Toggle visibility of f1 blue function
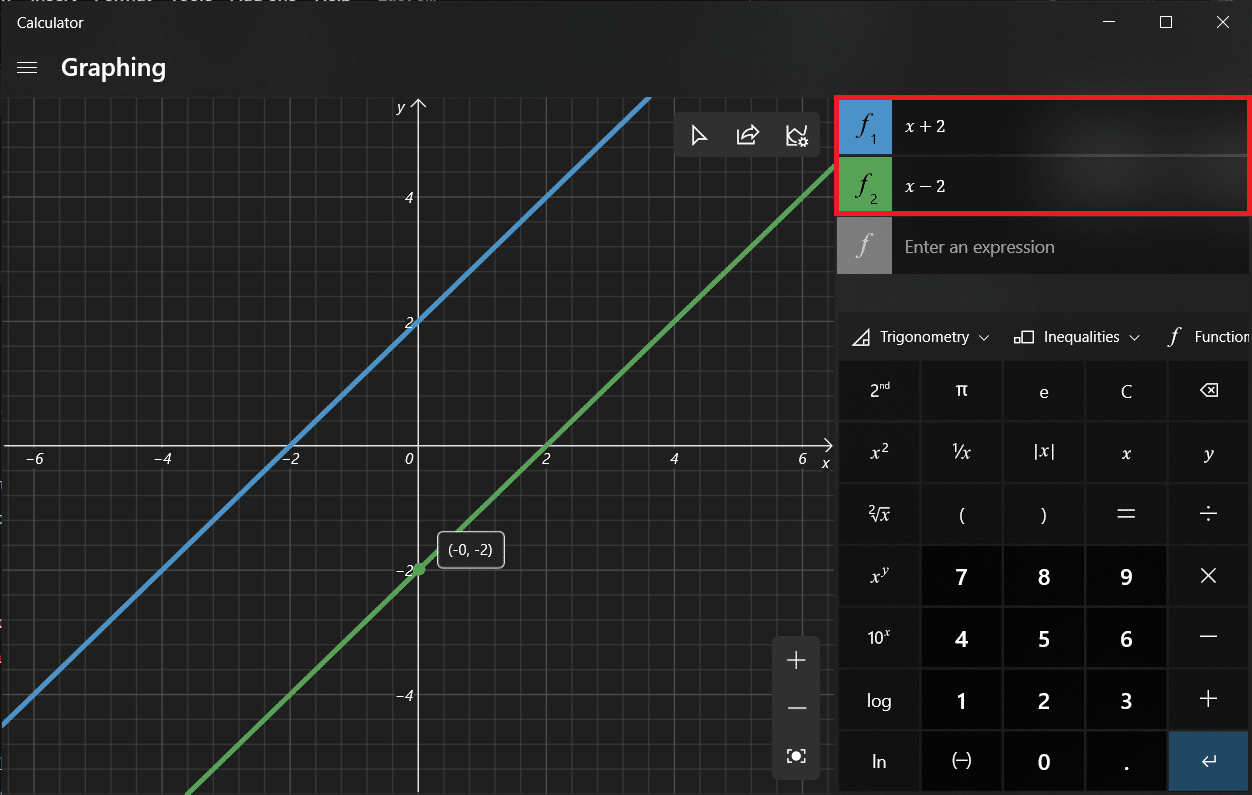 pos(864,127)
